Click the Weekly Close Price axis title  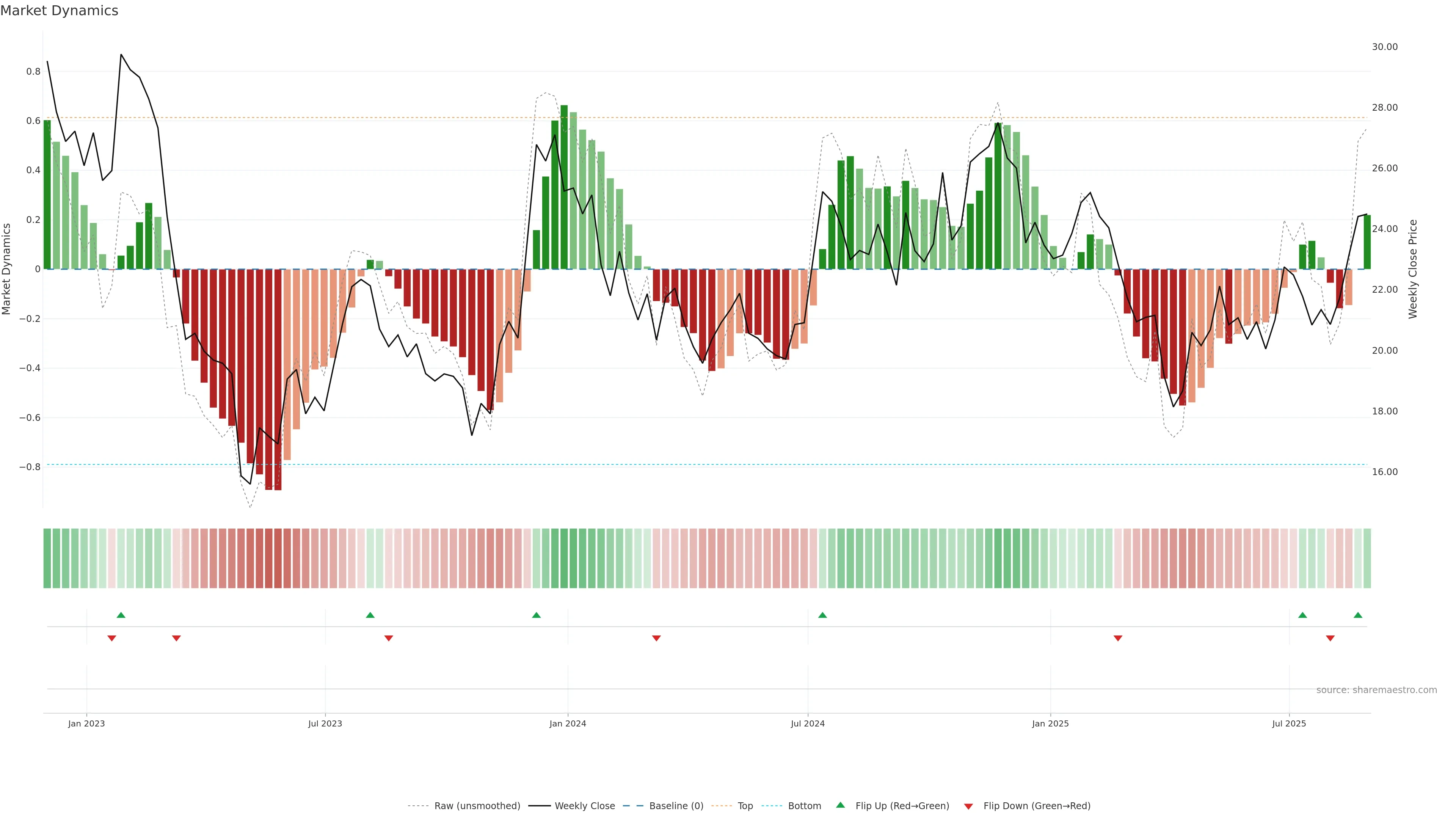click(x=1412, y=269)
